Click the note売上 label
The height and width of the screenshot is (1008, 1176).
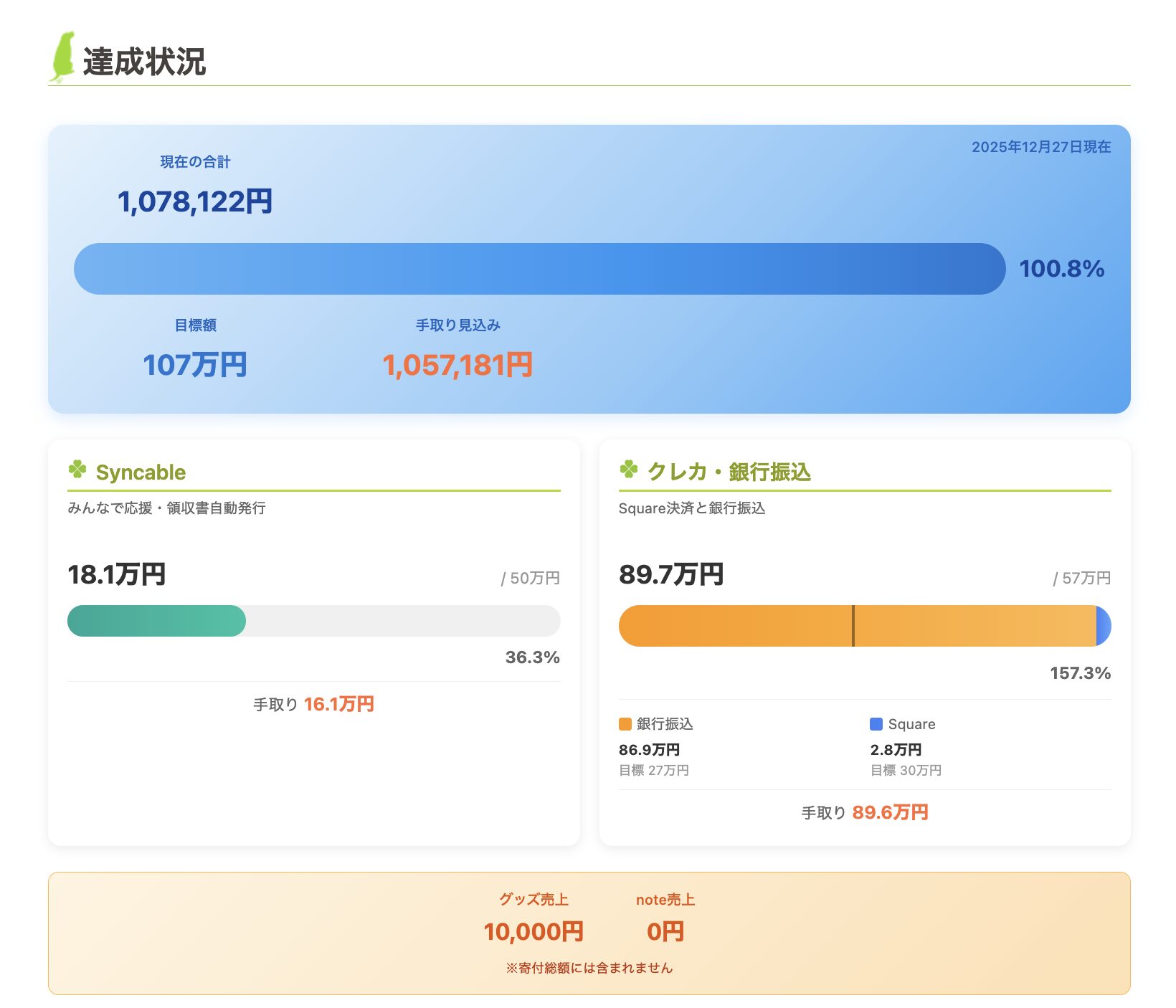(665, 900)
